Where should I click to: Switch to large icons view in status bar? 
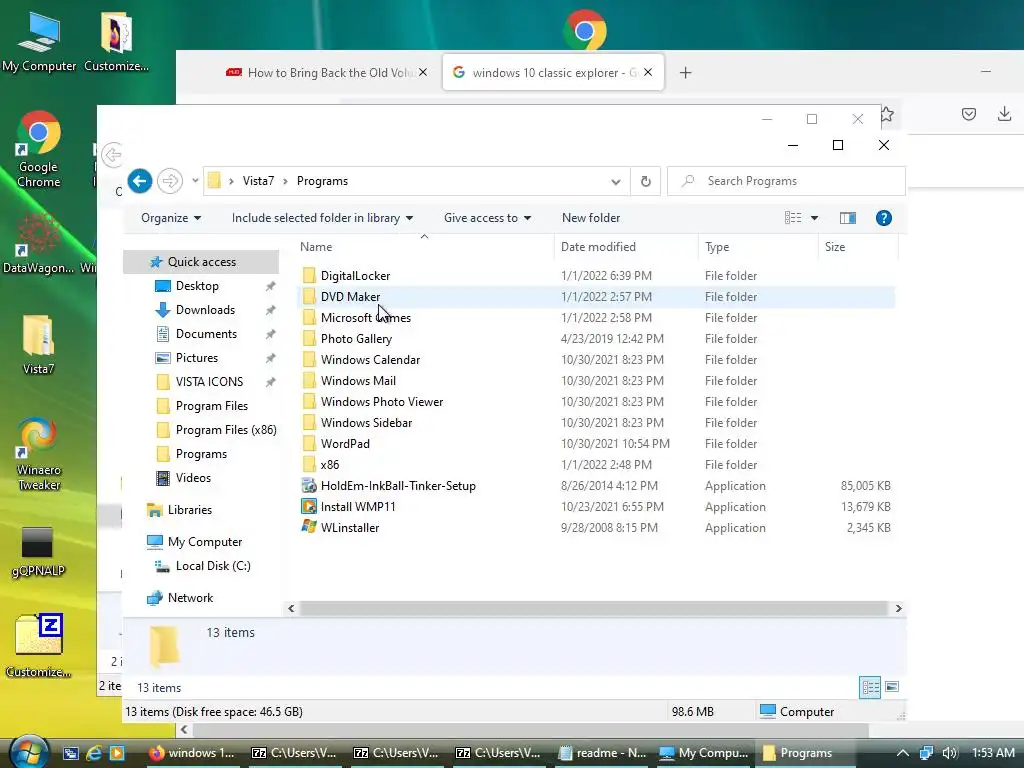[892, 687]
